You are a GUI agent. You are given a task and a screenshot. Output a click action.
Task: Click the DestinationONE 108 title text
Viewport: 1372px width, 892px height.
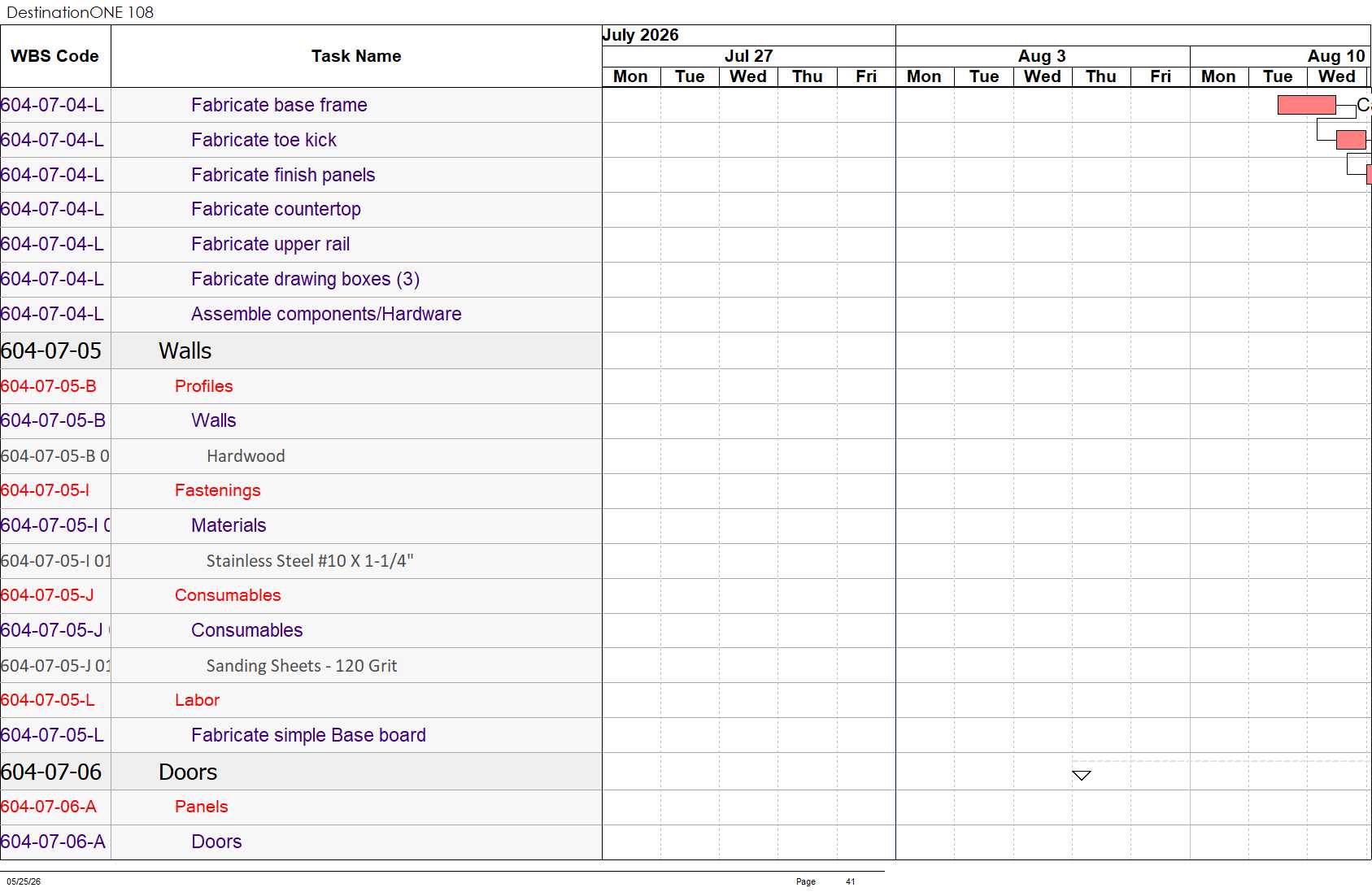pos(80,12)
